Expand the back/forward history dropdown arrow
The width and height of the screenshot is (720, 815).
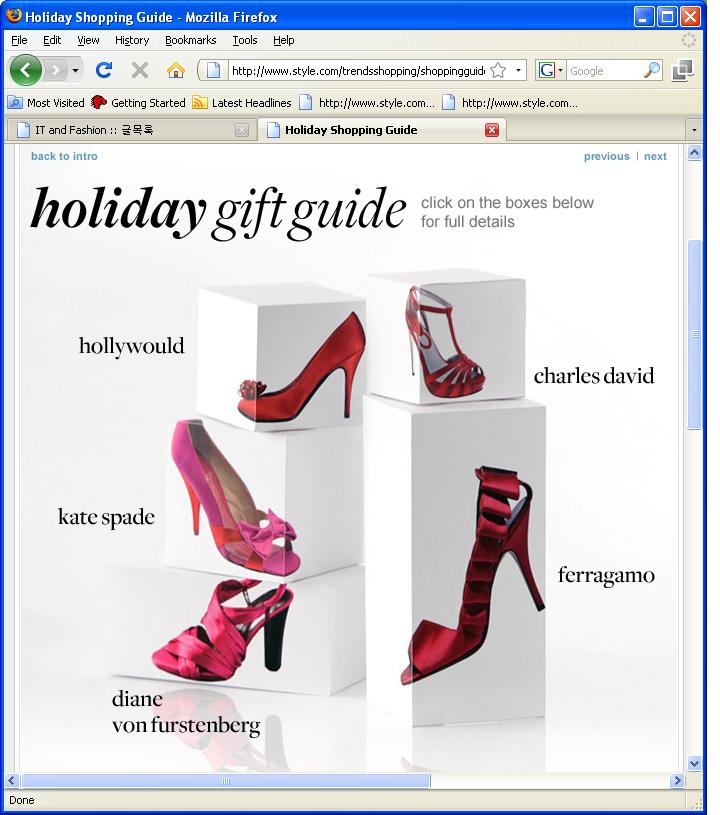click(75, 70)
